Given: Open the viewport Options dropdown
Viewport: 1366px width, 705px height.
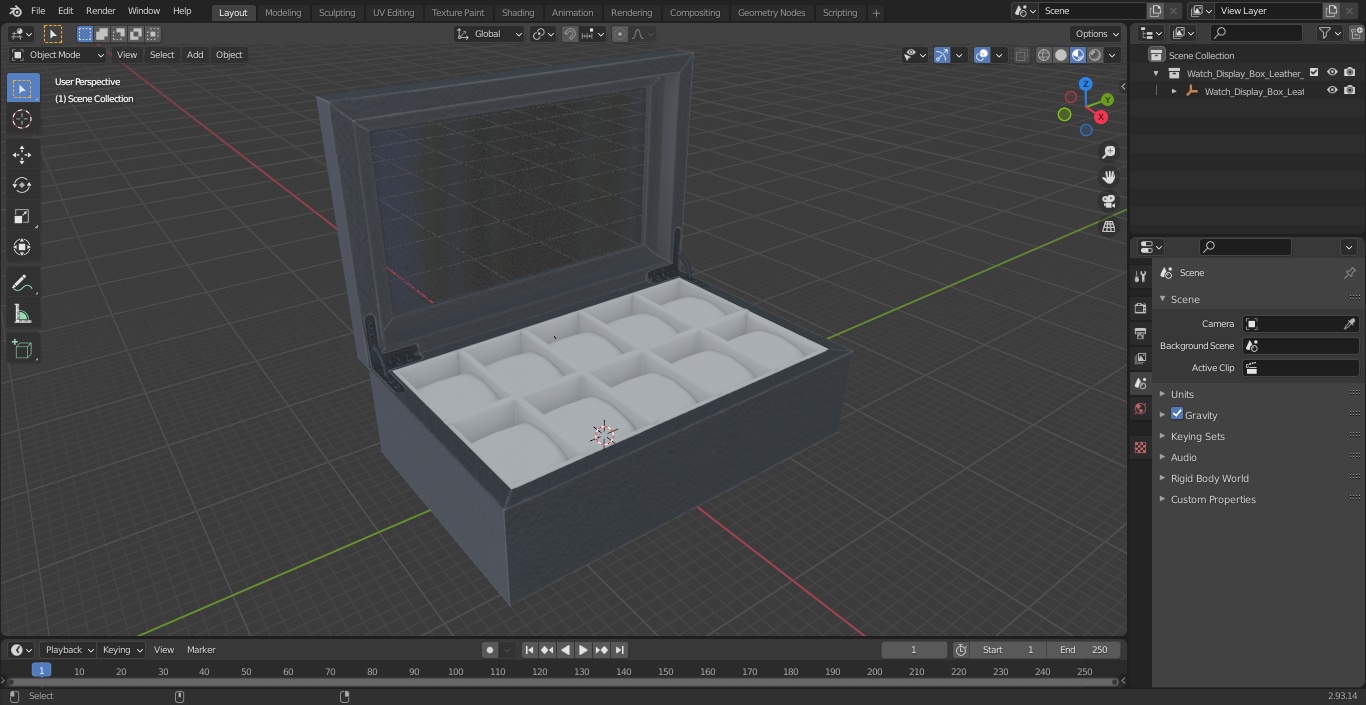Looking at the screenshot, I should [1097, 34].
